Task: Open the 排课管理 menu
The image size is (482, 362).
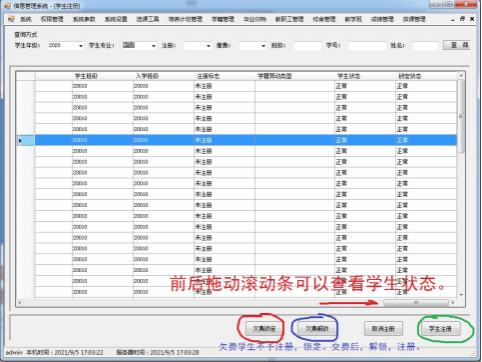Action: [414, 19]
